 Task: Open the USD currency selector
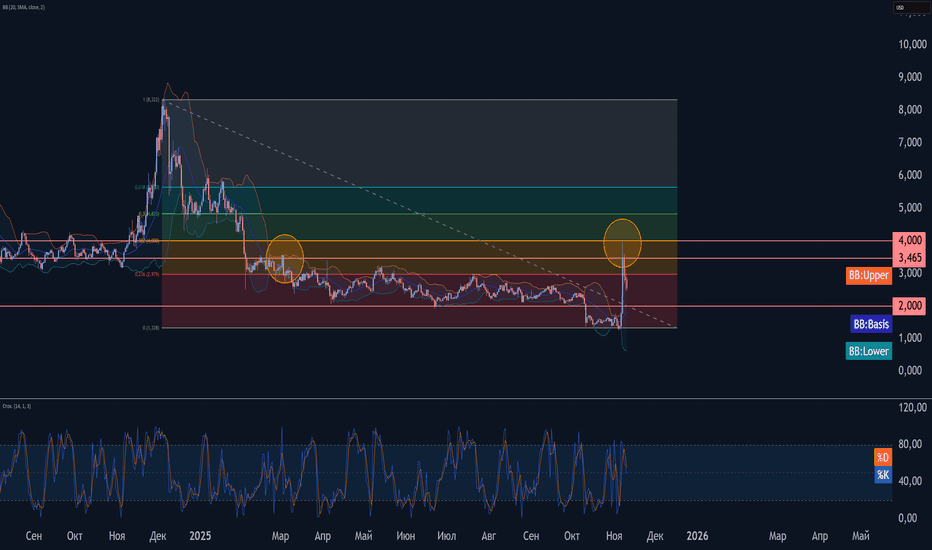click(911, 7)
